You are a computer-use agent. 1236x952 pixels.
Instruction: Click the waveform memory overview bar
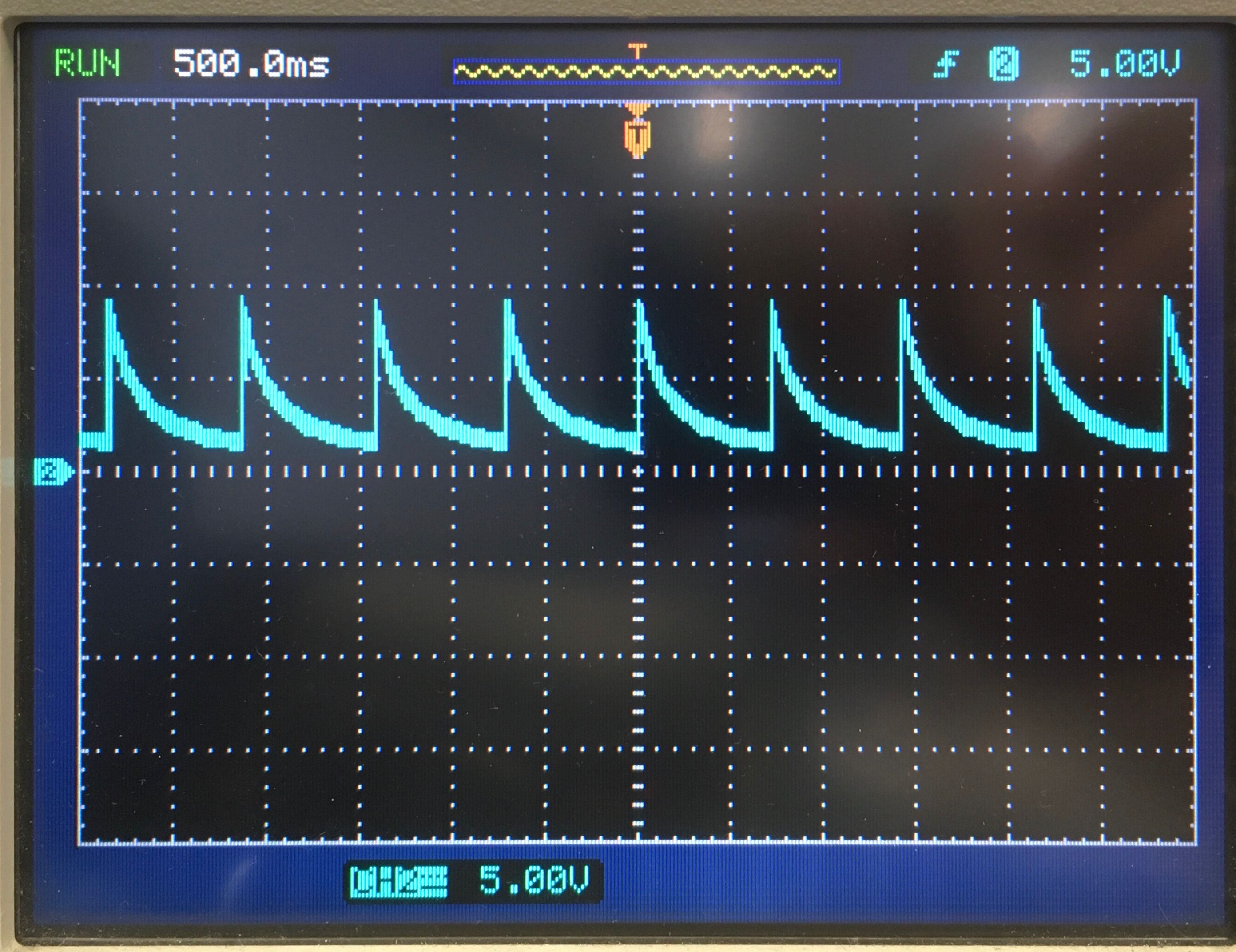coord(646,72)
